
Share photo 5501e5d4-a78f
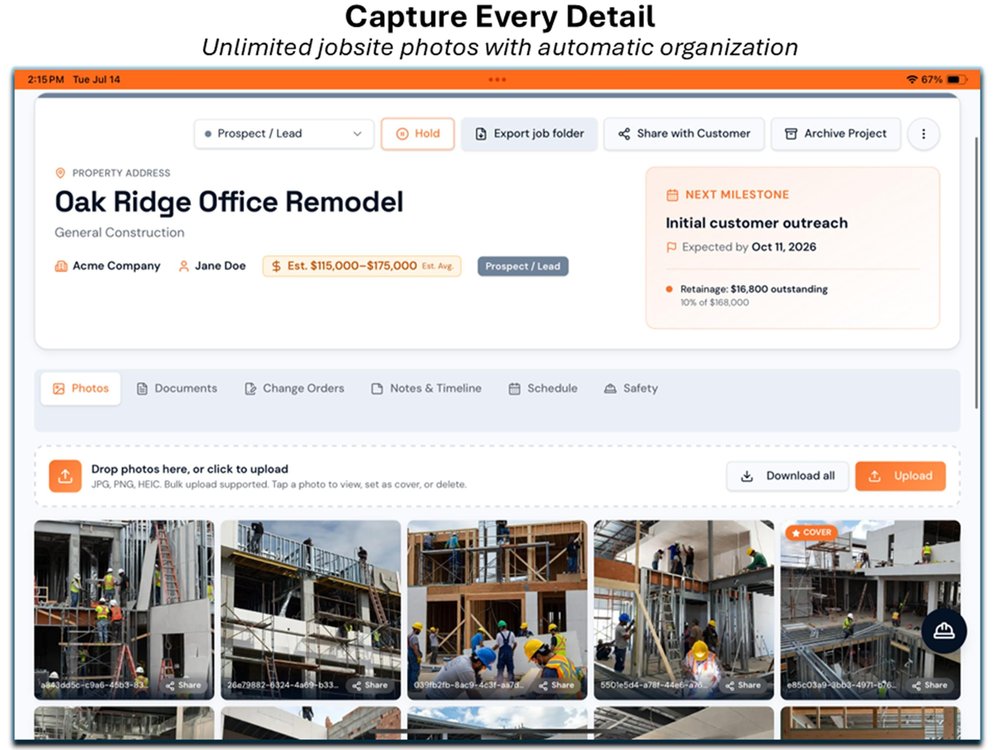point(744,686)
